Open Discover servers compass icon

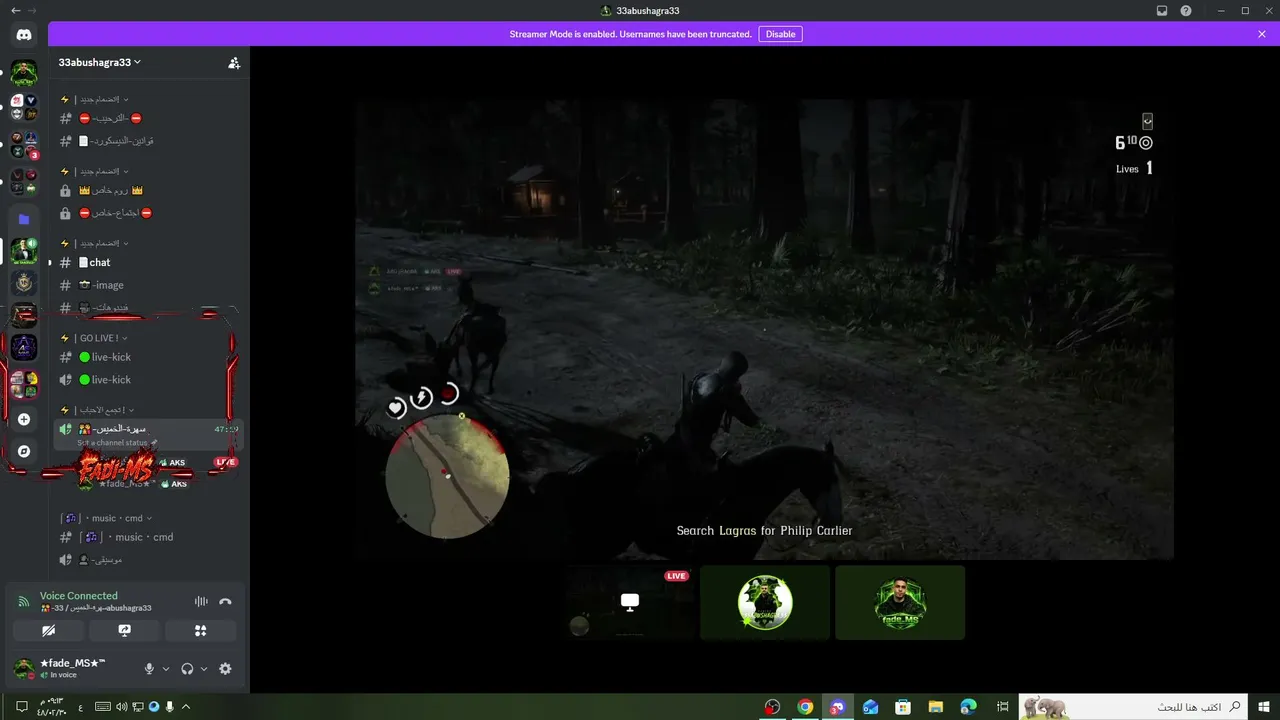(24, 451)
